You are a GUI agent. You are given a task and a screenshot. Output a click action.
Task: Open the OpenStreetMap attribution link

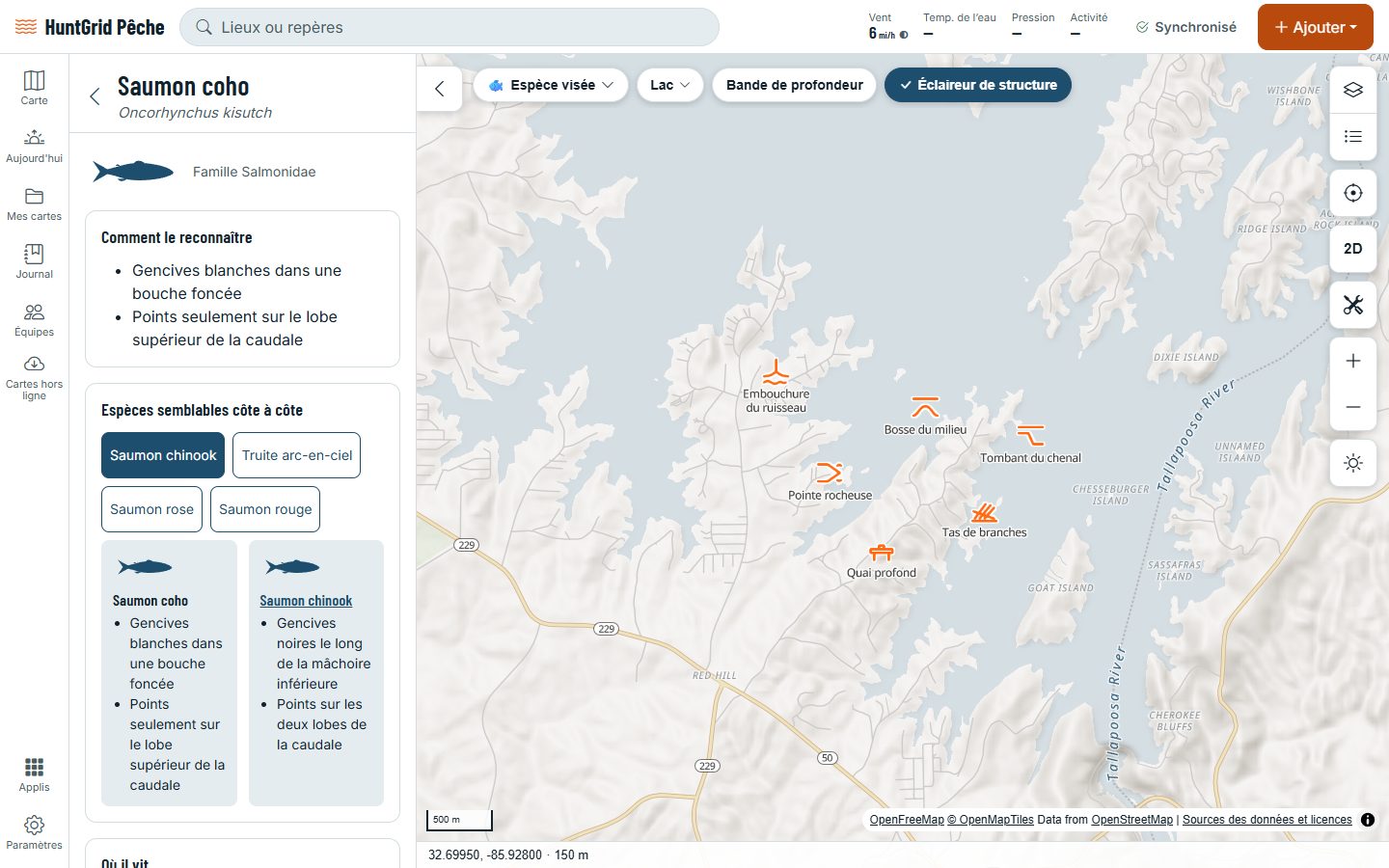[x=1132, y=820]
